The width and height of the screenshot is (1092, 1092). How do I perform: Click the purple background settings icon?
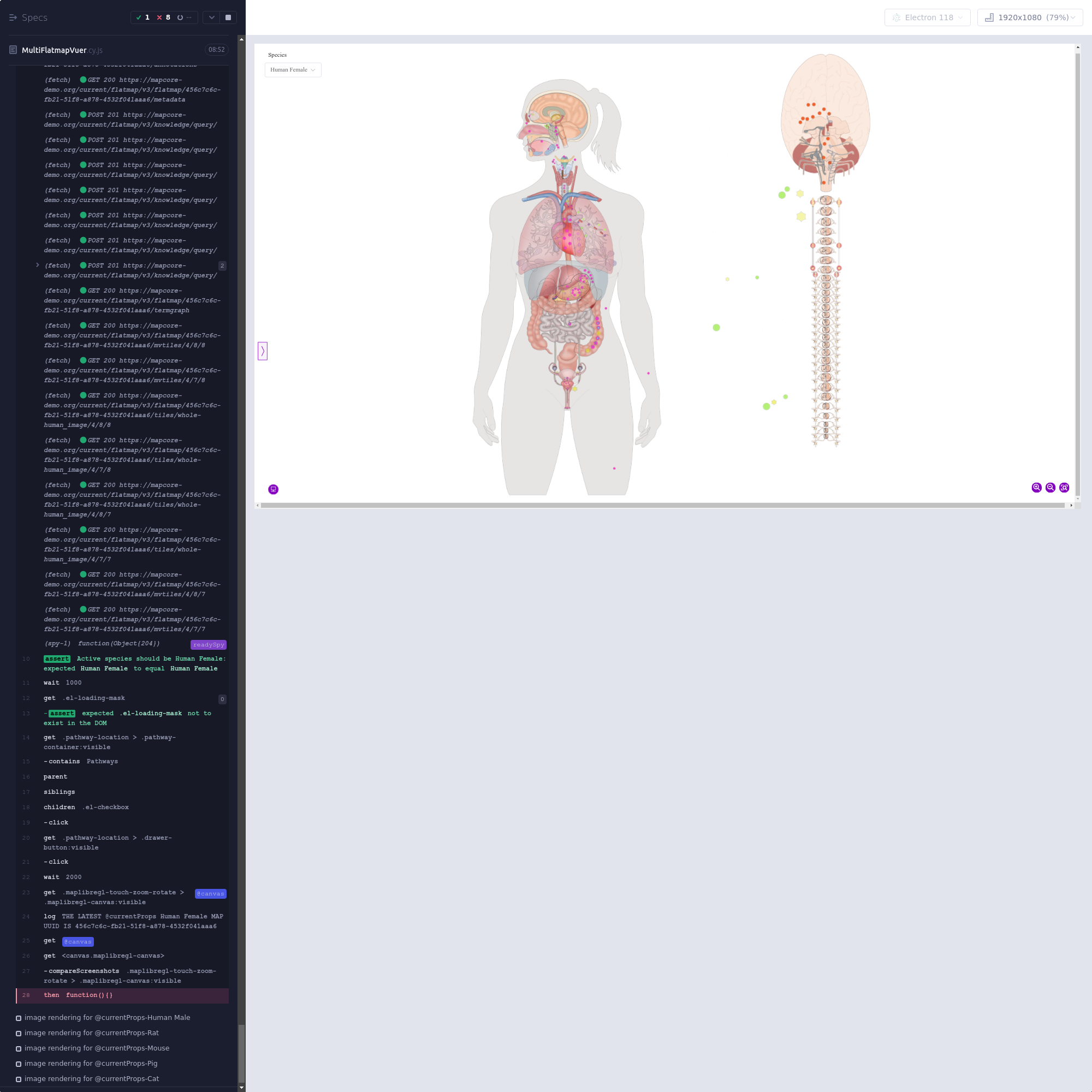pos(273,489)
